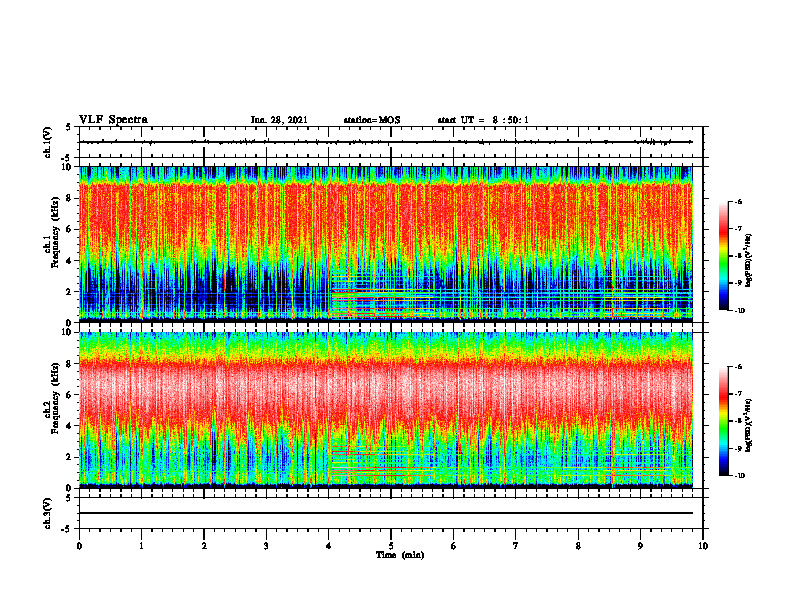The height and width of the screenshot is (612, 792).
Task: Click the "Time (min)" x-axis label
Action: point(400,555)
